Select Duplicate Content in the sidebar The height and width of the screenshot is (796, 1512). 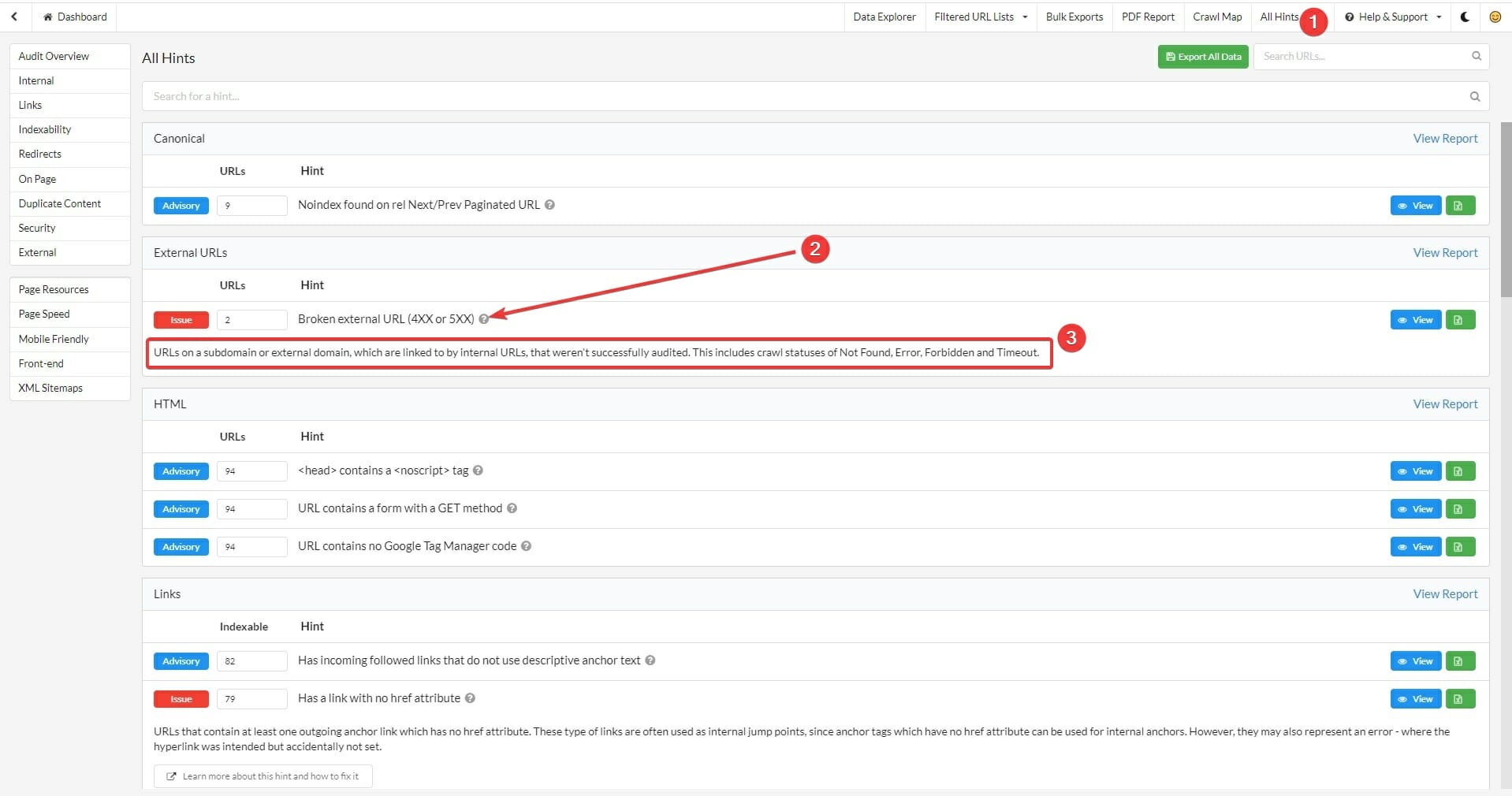[x=60, y=203]
